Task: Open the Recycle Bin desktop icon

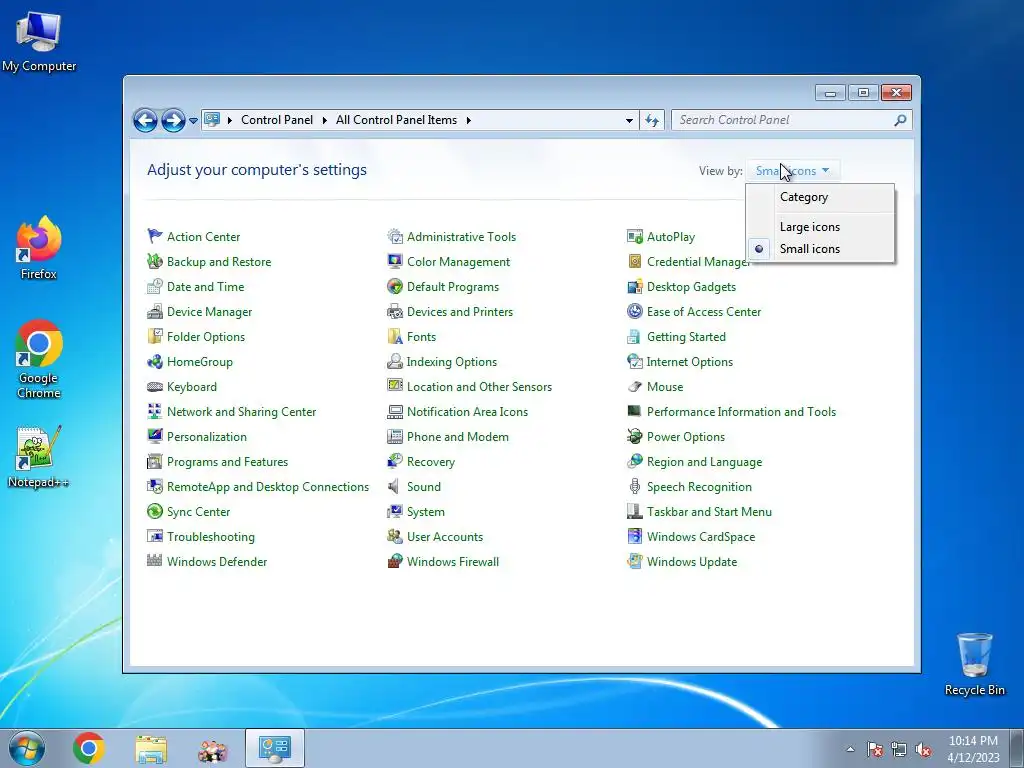Action: coord(974,664)
